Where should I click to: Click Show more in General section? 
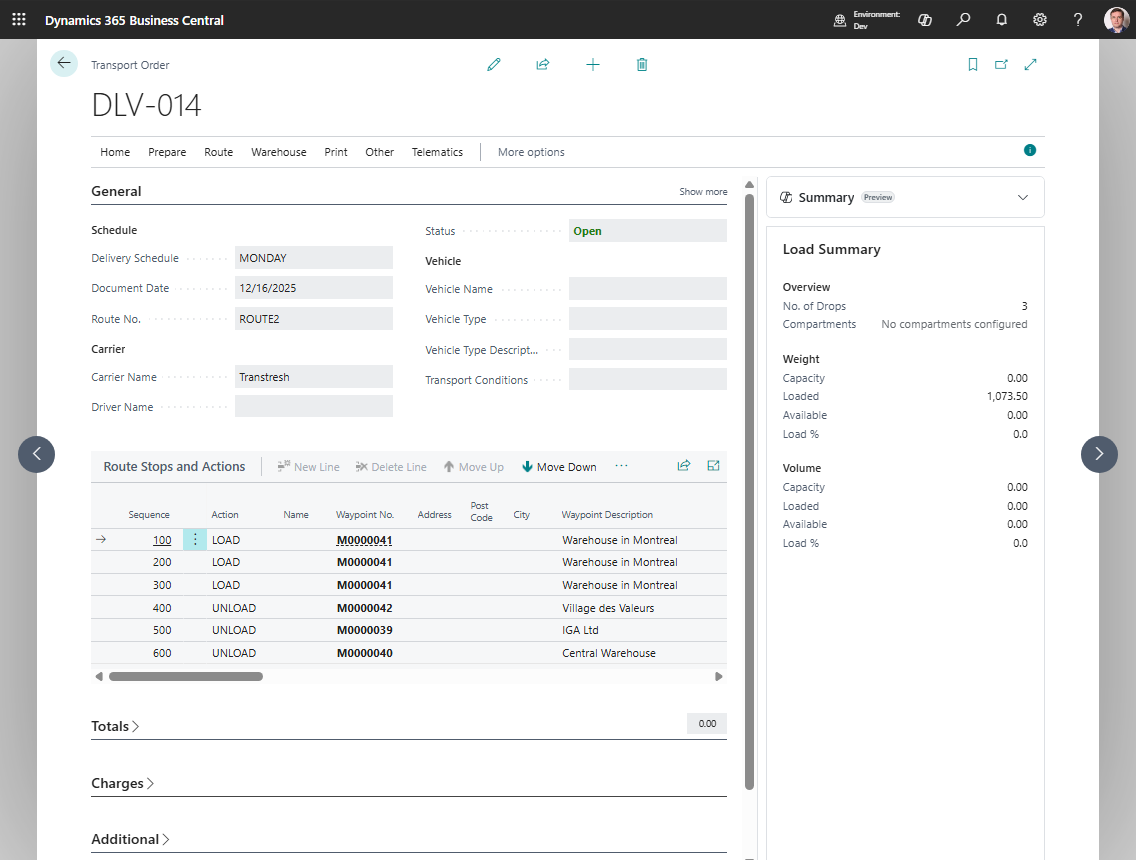(x=703, y=192)
